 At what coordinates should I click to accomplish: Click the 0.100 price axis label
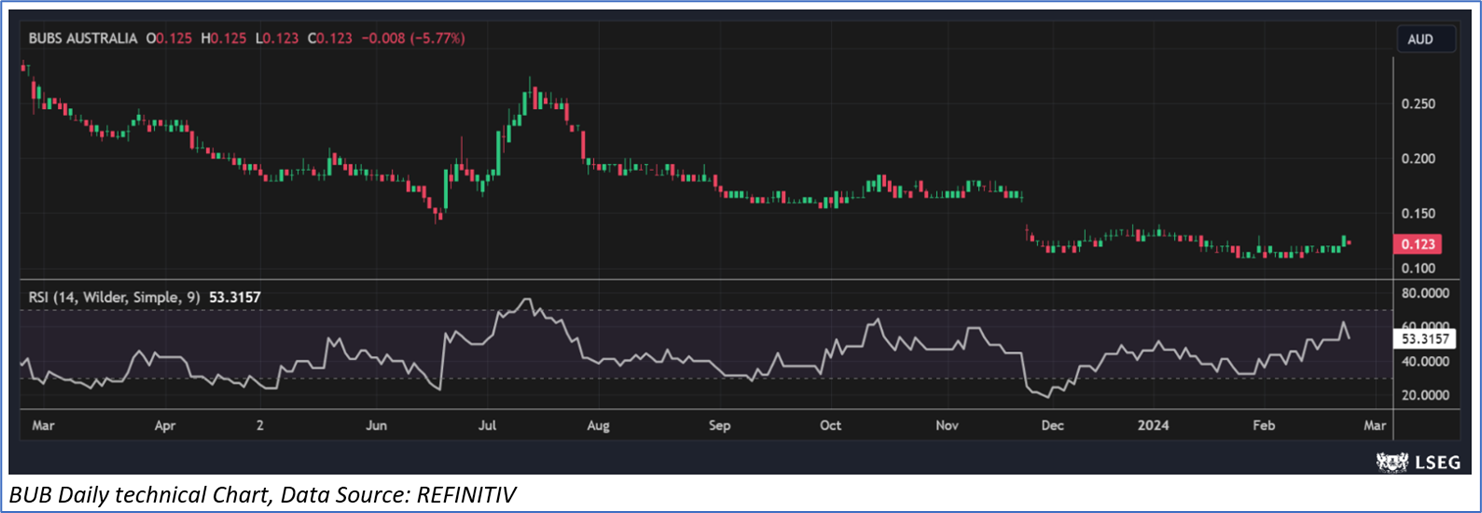[1420, 269]
